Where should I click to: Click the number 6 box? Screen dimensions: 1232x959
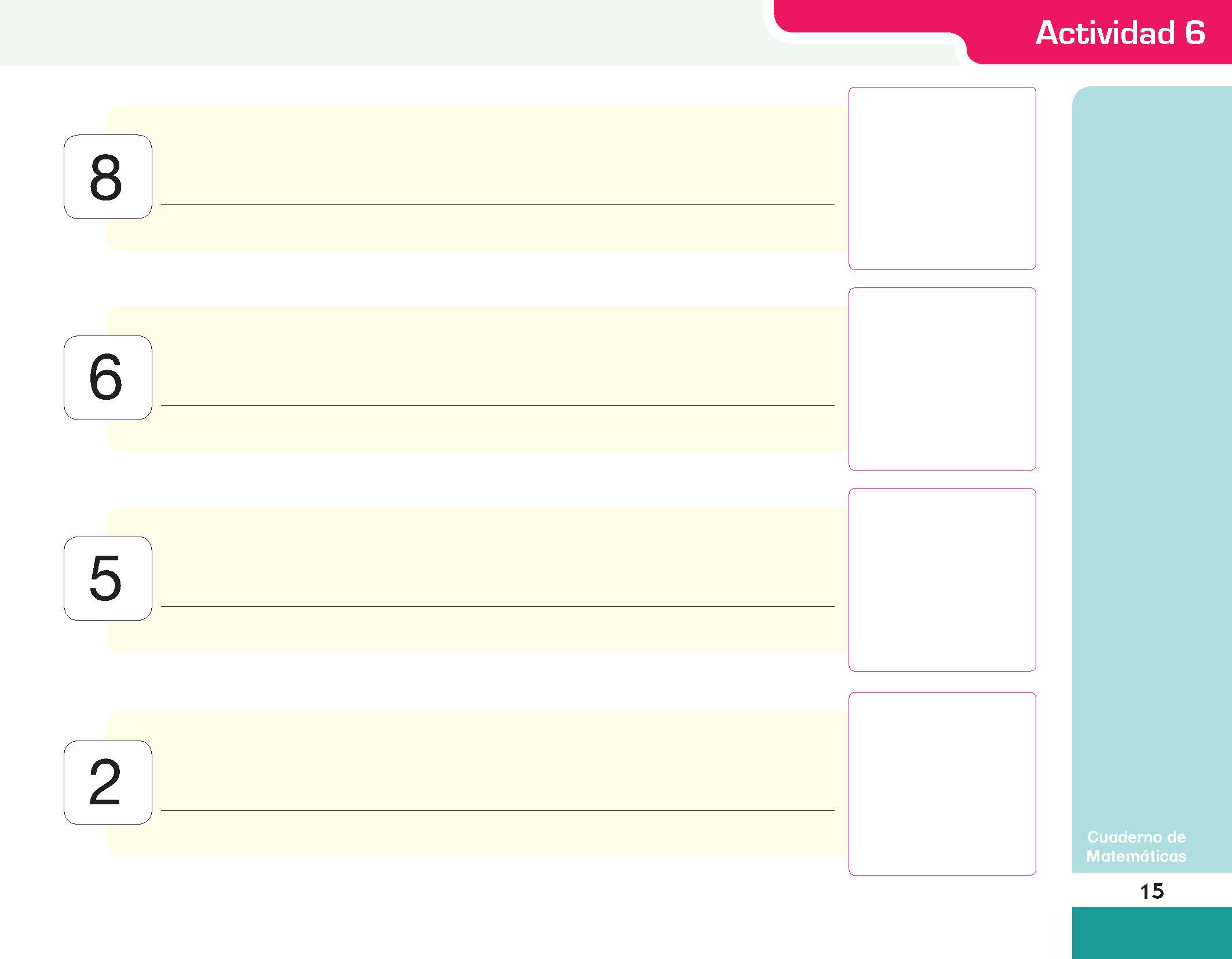coord(108,378)
